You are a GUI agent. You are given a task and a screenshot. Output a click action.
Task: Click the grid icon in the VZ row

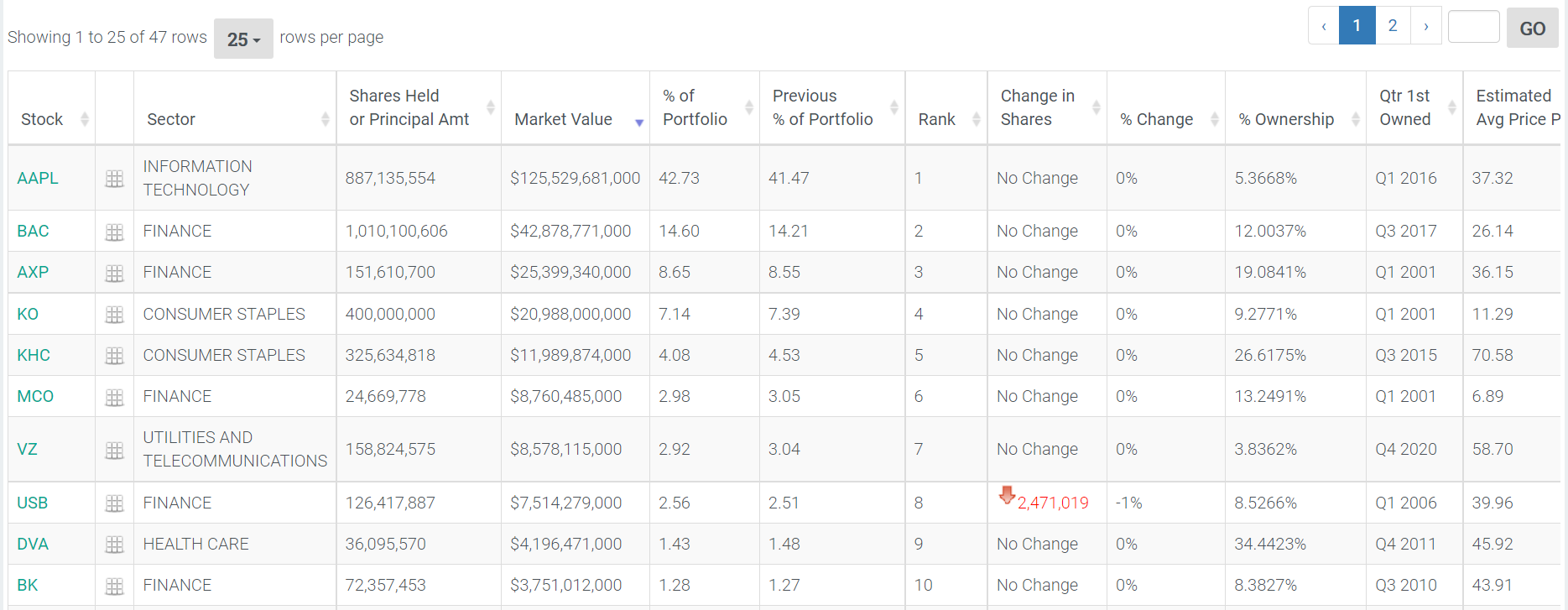point(115,450)
